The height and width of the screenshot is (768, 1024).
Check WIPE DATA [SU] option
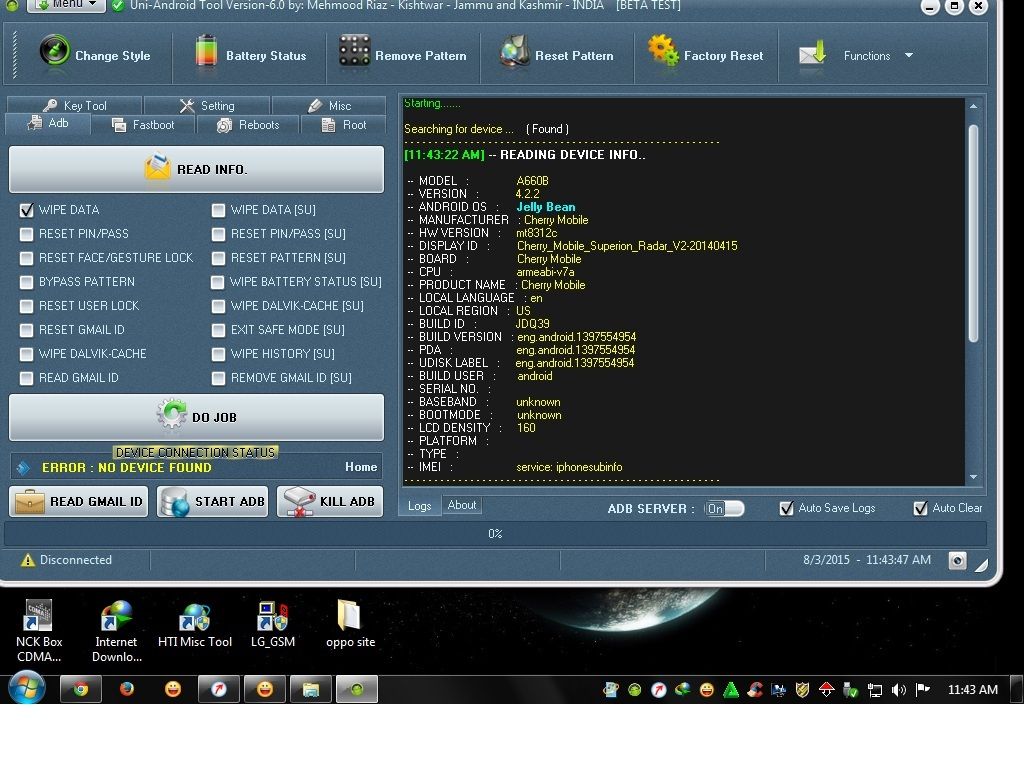pyautogui.click(x=218, y=210)
